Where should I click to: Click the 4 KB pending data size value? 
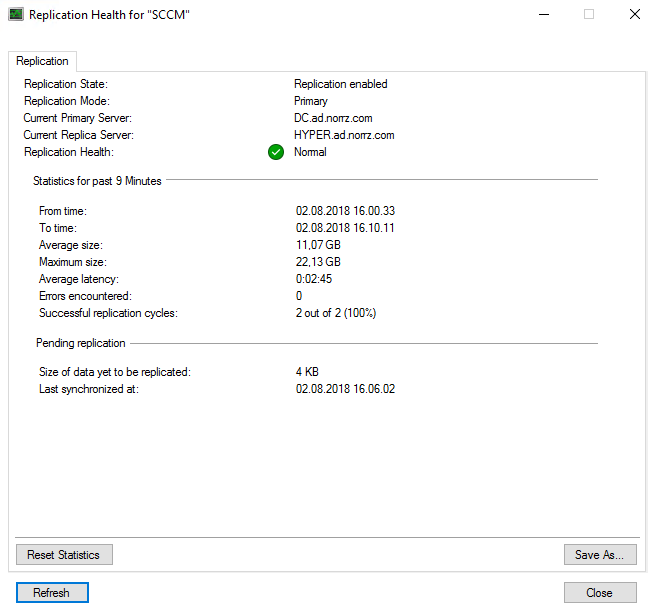[306, 372]
